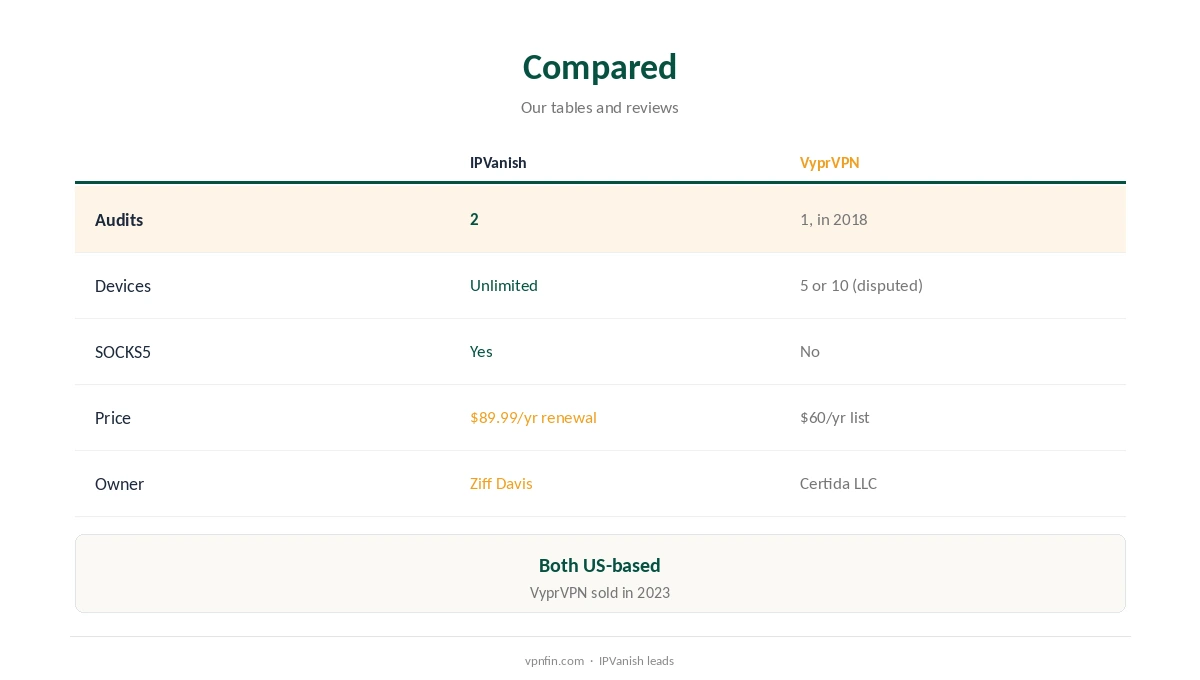Click the 'VyprVPN sold in 2023' note

coord(600,592)
